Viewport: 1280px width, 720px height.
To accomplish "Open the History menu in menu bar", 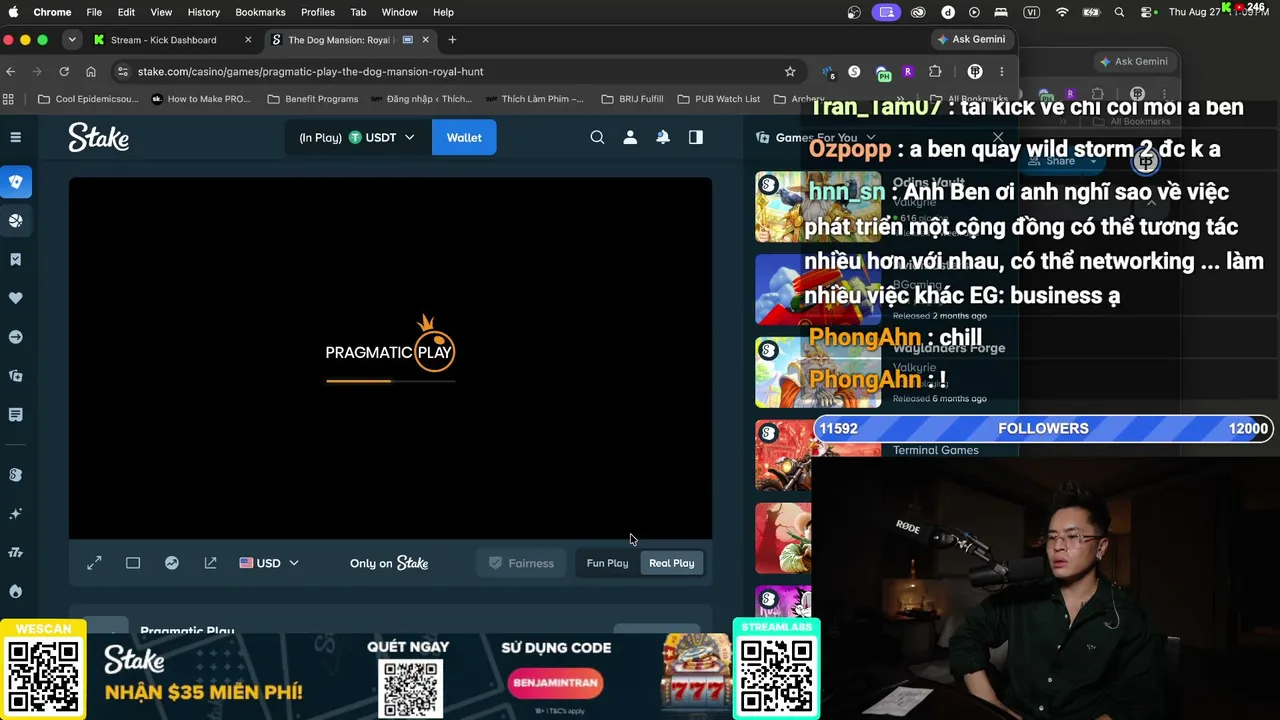I will tap(203, 12).
